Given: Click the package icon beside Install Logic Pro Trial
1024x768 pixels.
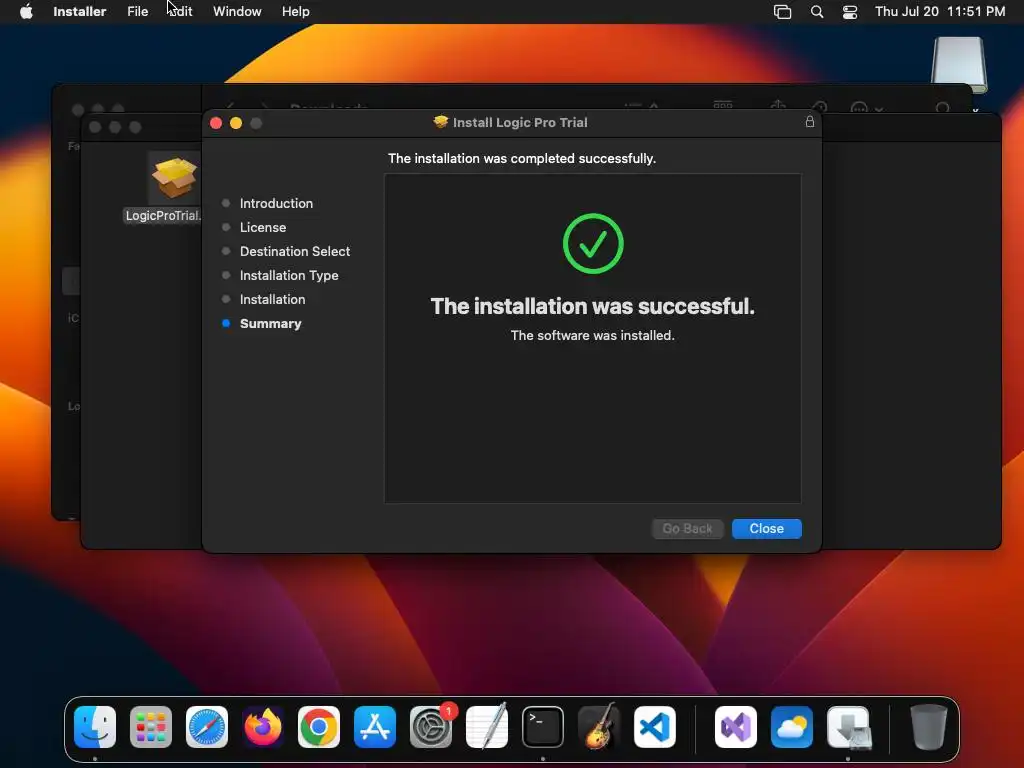Looking at the screenshot, I should [441, 122].
